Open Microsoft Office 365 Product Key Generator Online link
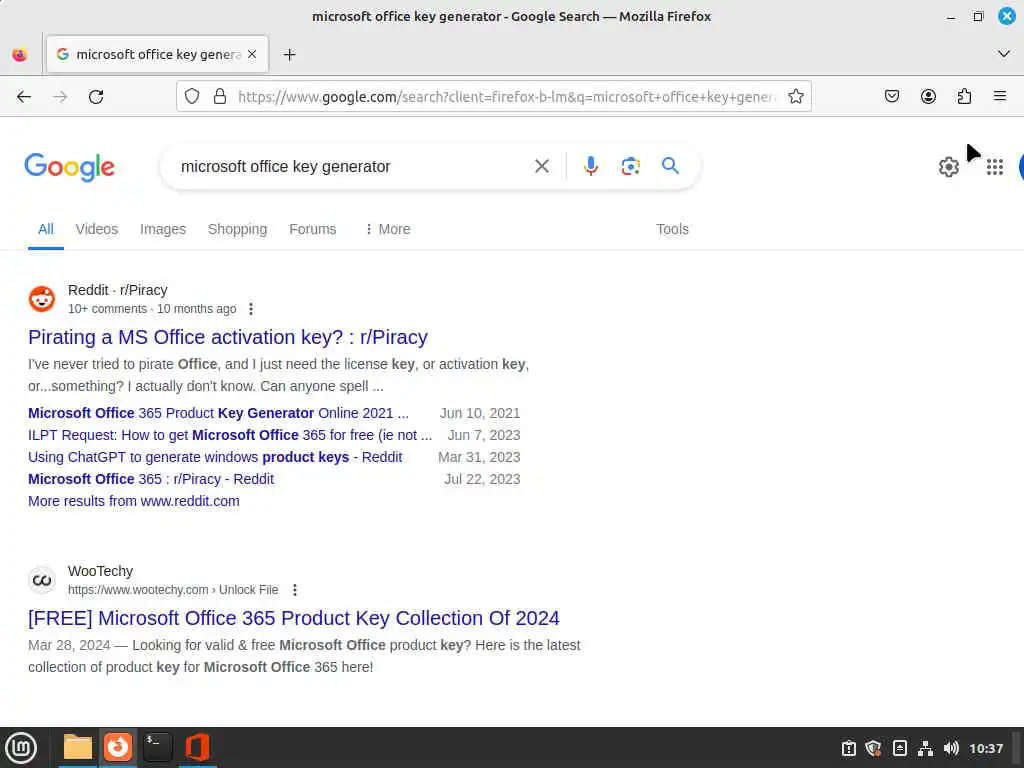Viewport: 1024px width, 768px height. (218, 413)
